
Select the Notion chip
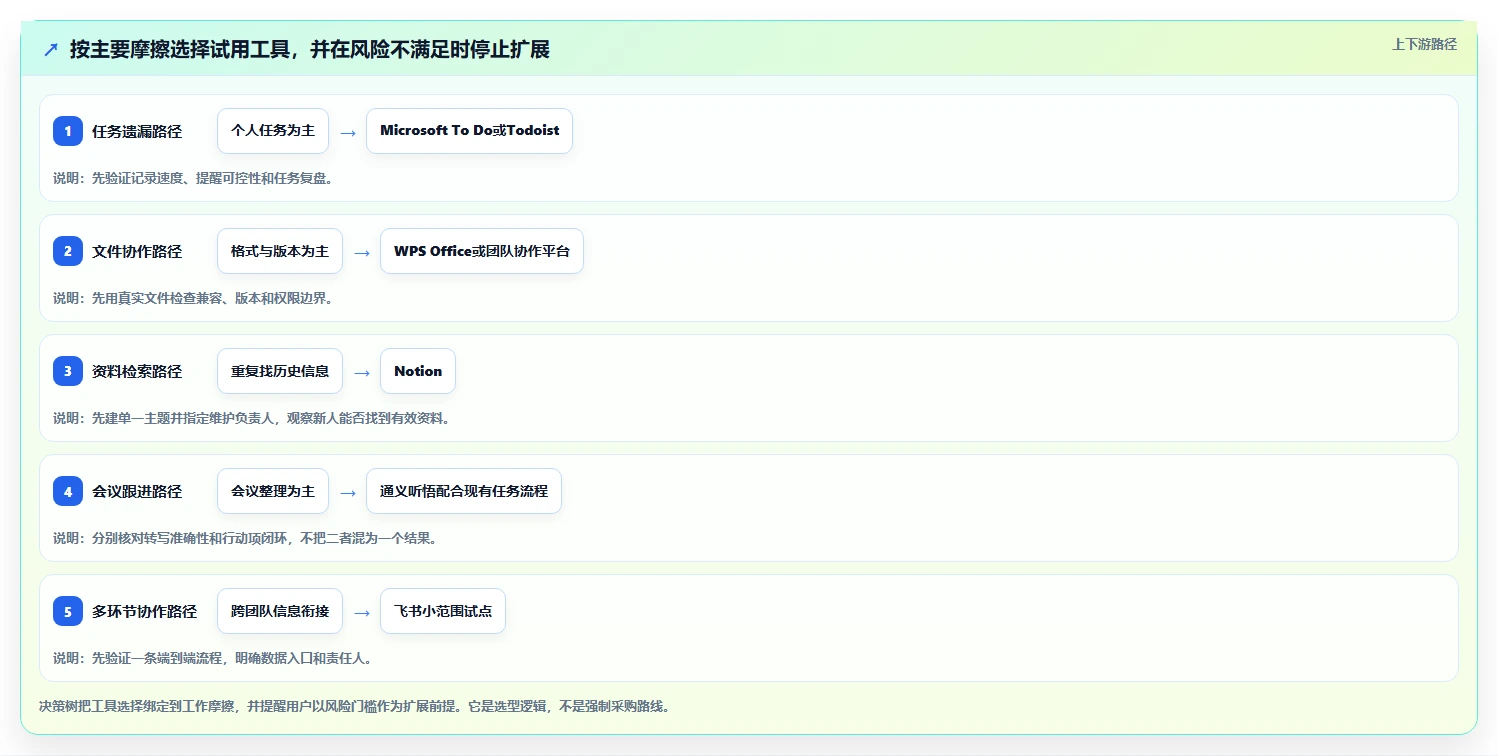(418, 371)
